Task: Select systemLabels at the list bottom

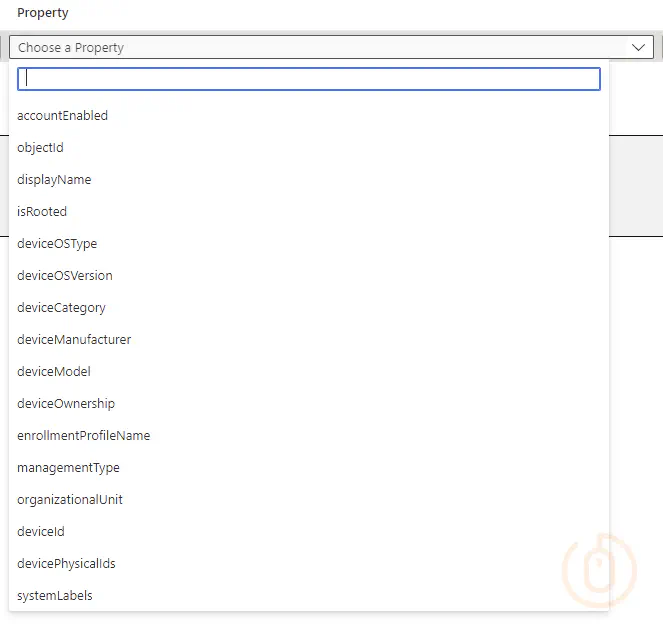Action: (55, 596)
